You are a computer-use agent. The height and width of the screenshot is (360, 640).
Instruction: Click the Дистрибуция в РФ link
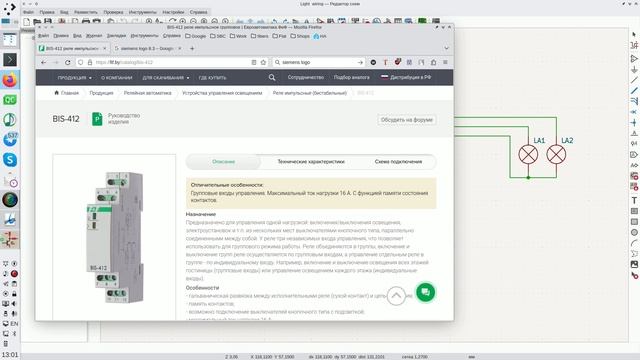[x=406, y=77]
